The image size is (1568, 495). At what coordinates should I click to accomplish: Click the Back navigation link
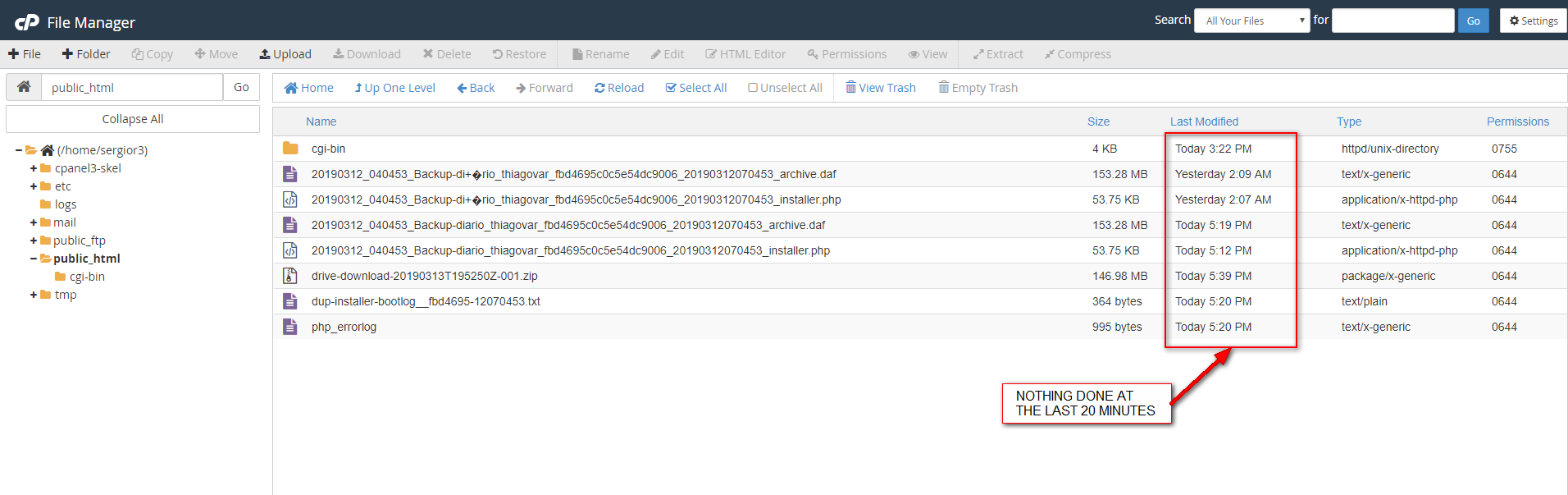476,88
